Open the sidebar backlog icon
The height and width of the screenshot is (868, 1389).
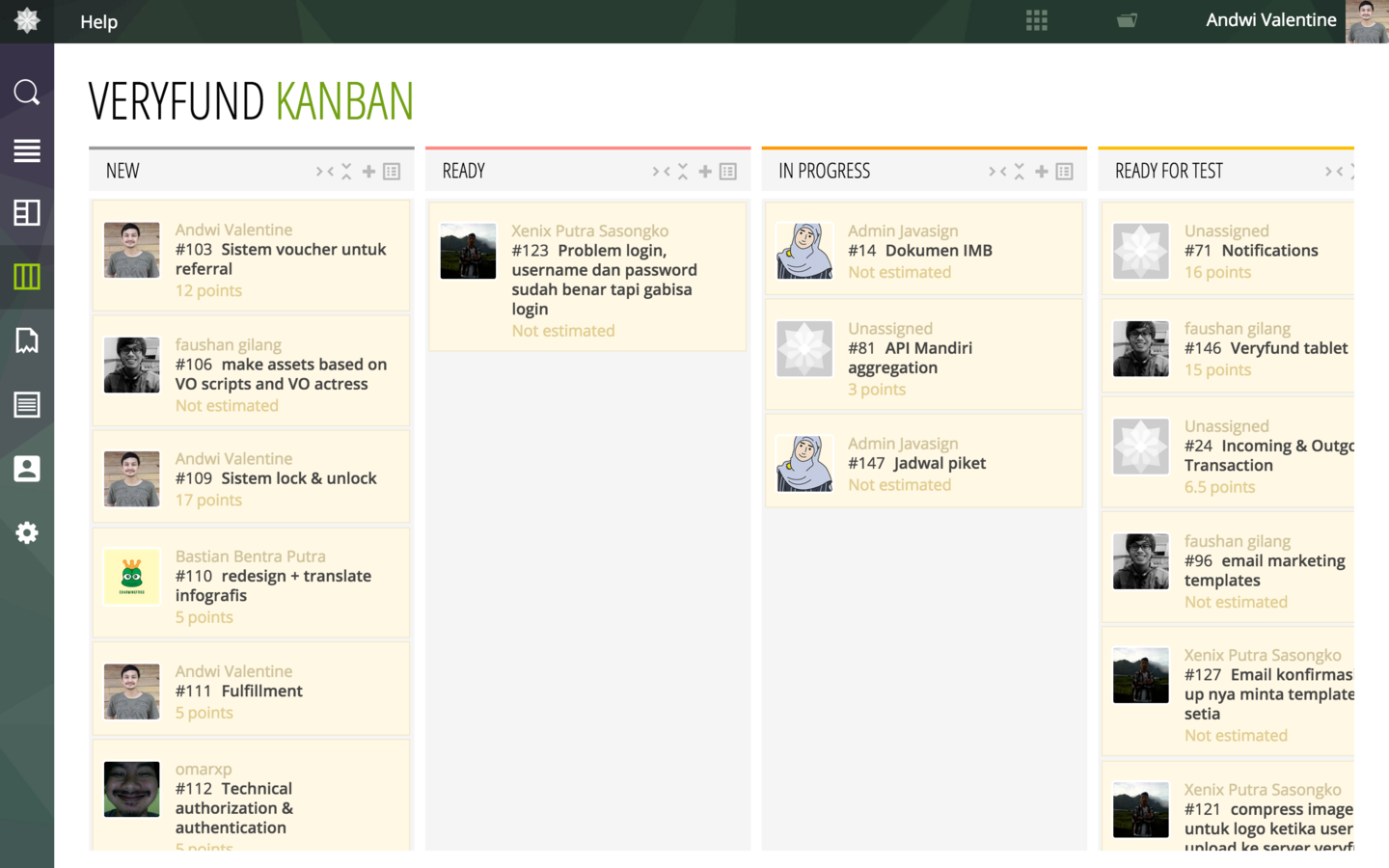pyautogui.click(x=27, y=213)
